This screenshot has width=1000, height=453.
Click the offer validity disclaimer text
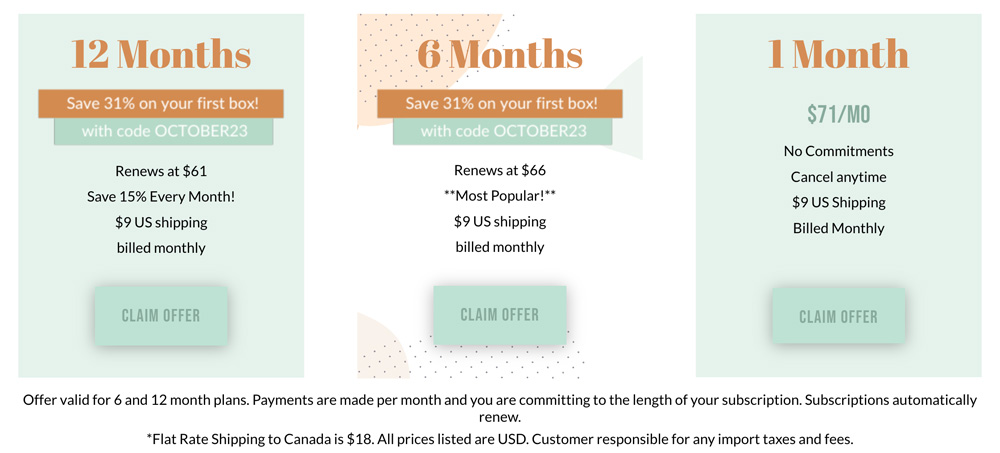500,408
